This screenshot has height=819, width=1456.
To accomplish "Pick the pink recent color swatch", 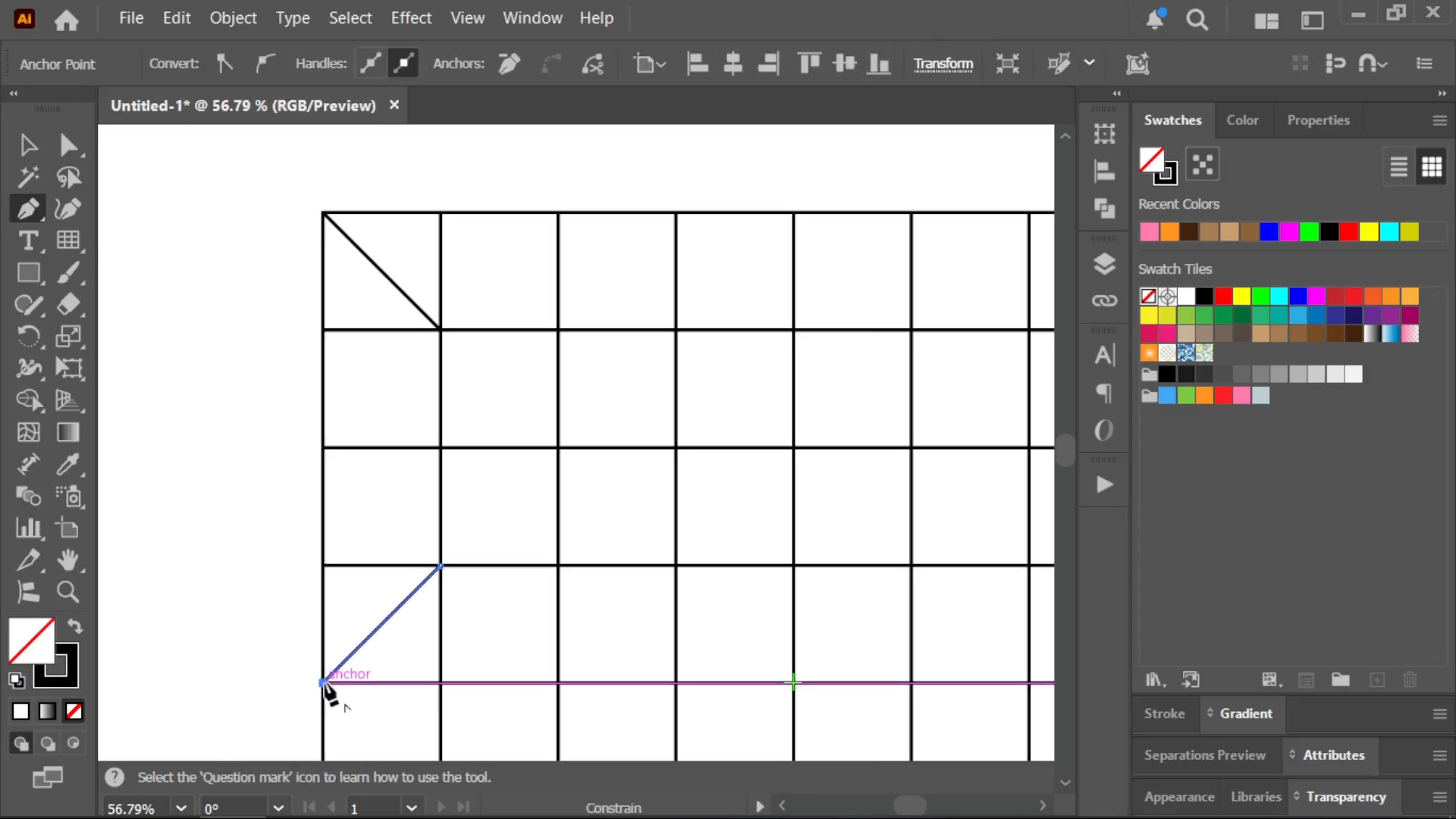I will pos(1149,232).
